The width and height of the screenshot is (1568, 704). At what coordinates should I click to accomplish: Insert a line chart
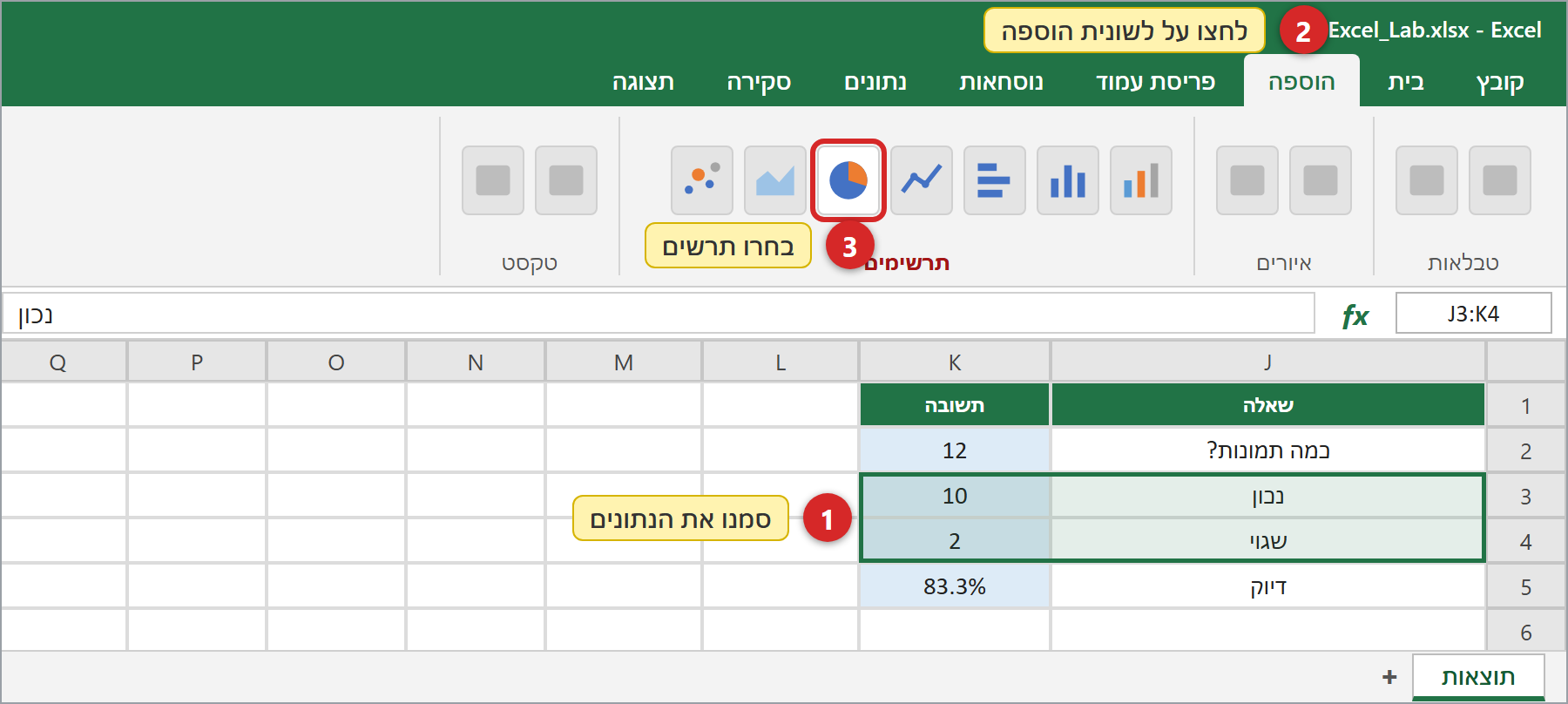click(922, 180)
